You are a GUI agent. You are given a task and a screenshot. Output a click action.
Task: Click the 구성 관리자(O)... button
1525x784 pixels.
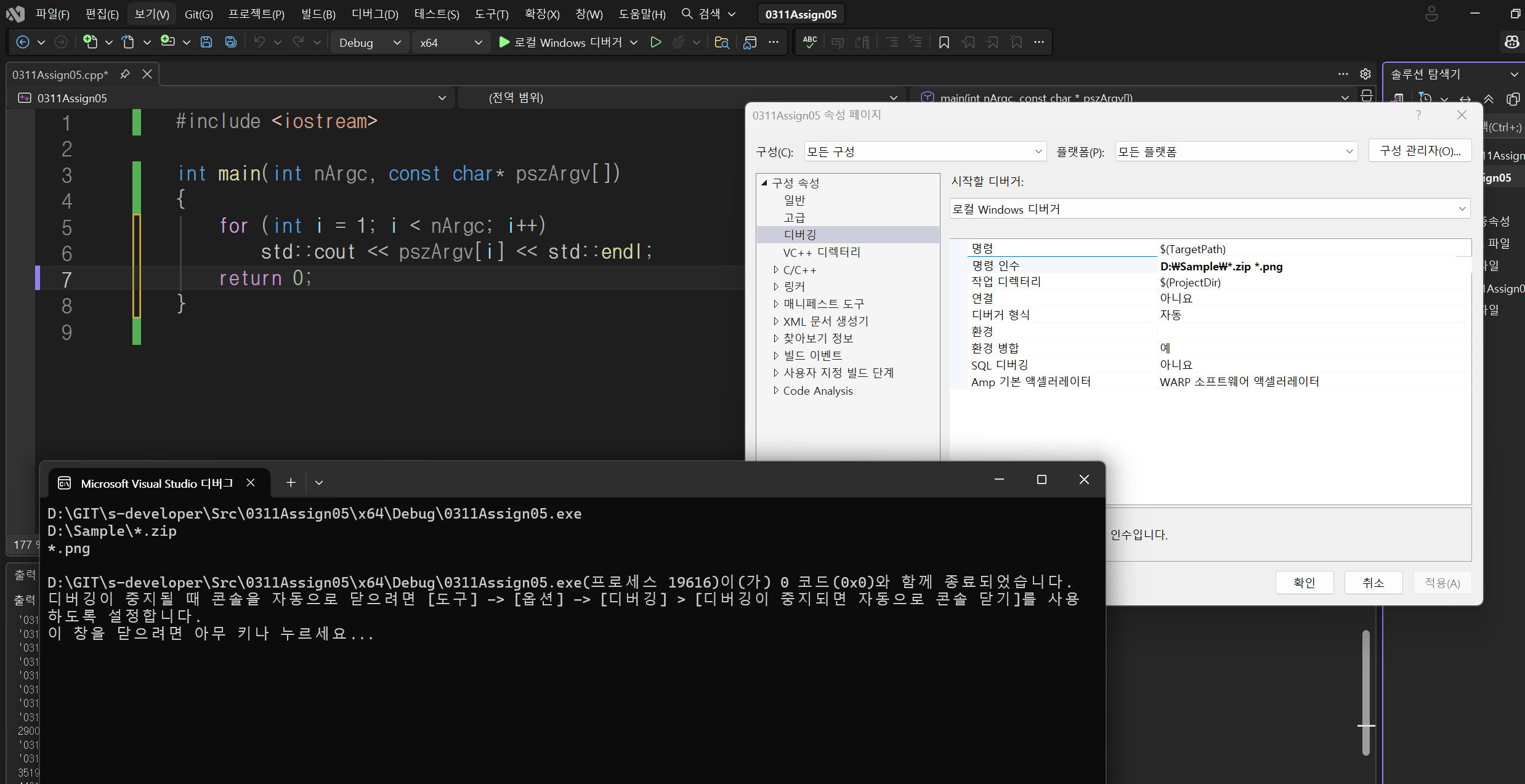coord(1420,151)
